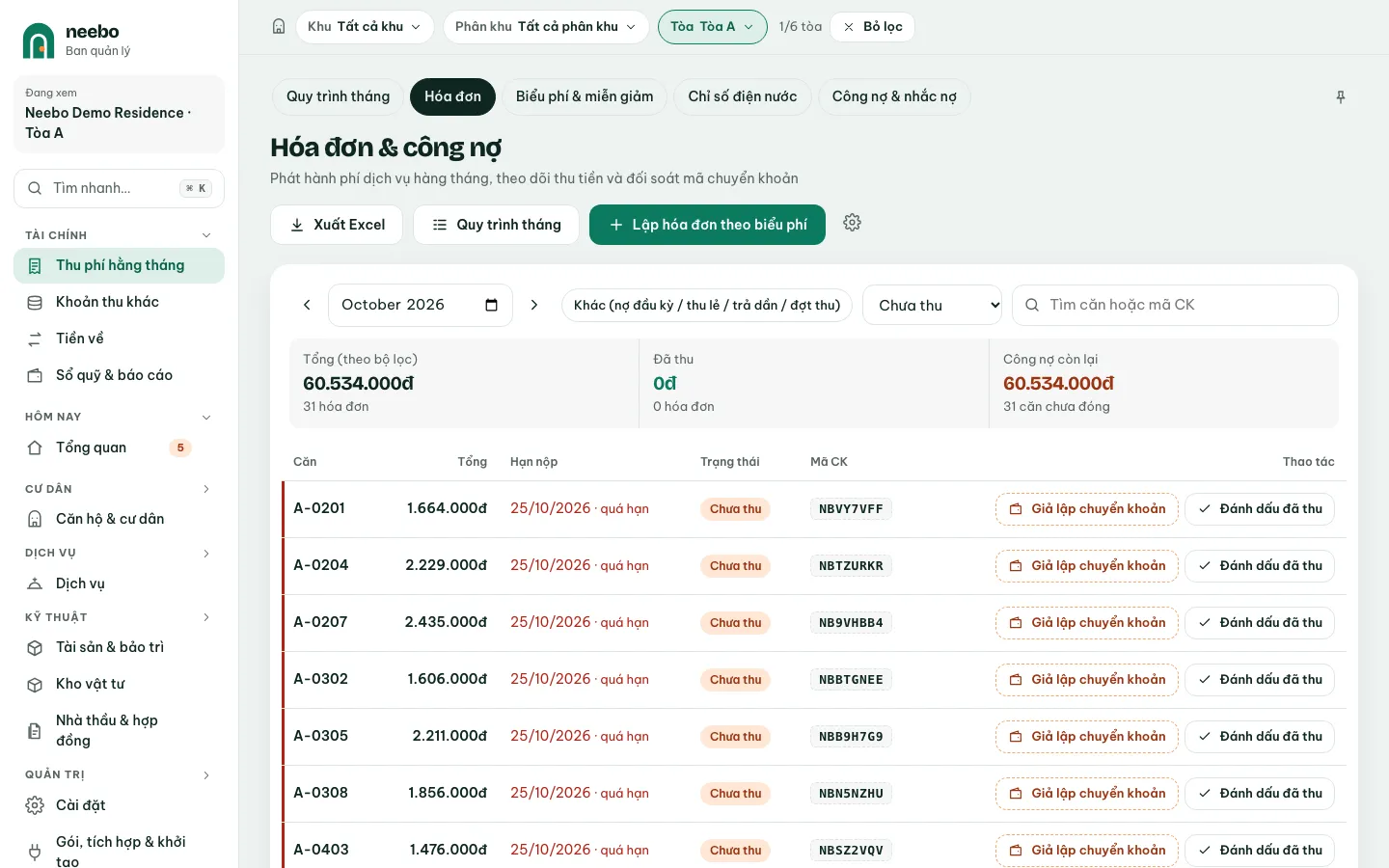Open Kho vật tư sidebar item

point(119,684)
